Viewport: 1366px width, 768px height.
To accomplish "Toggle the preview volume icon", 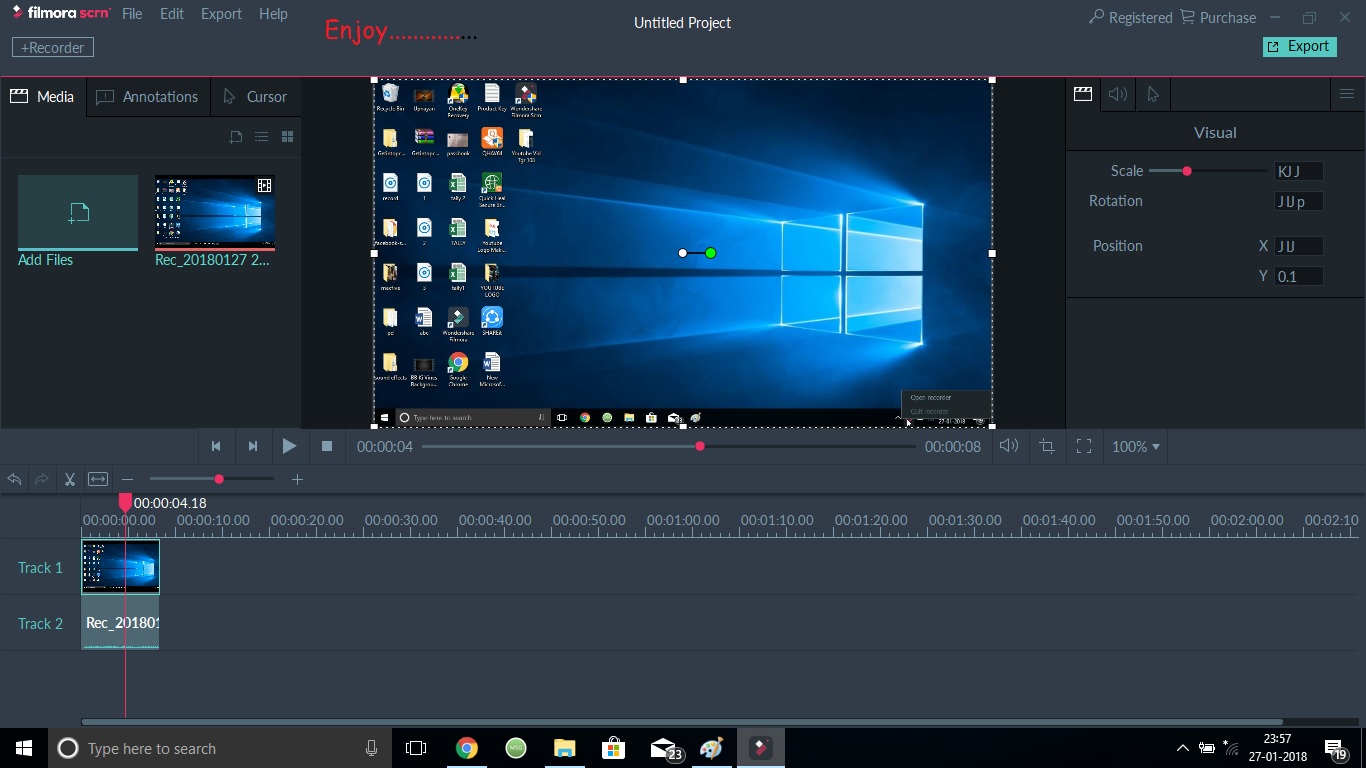I will pyautogui.click(x=1009, y=446).
